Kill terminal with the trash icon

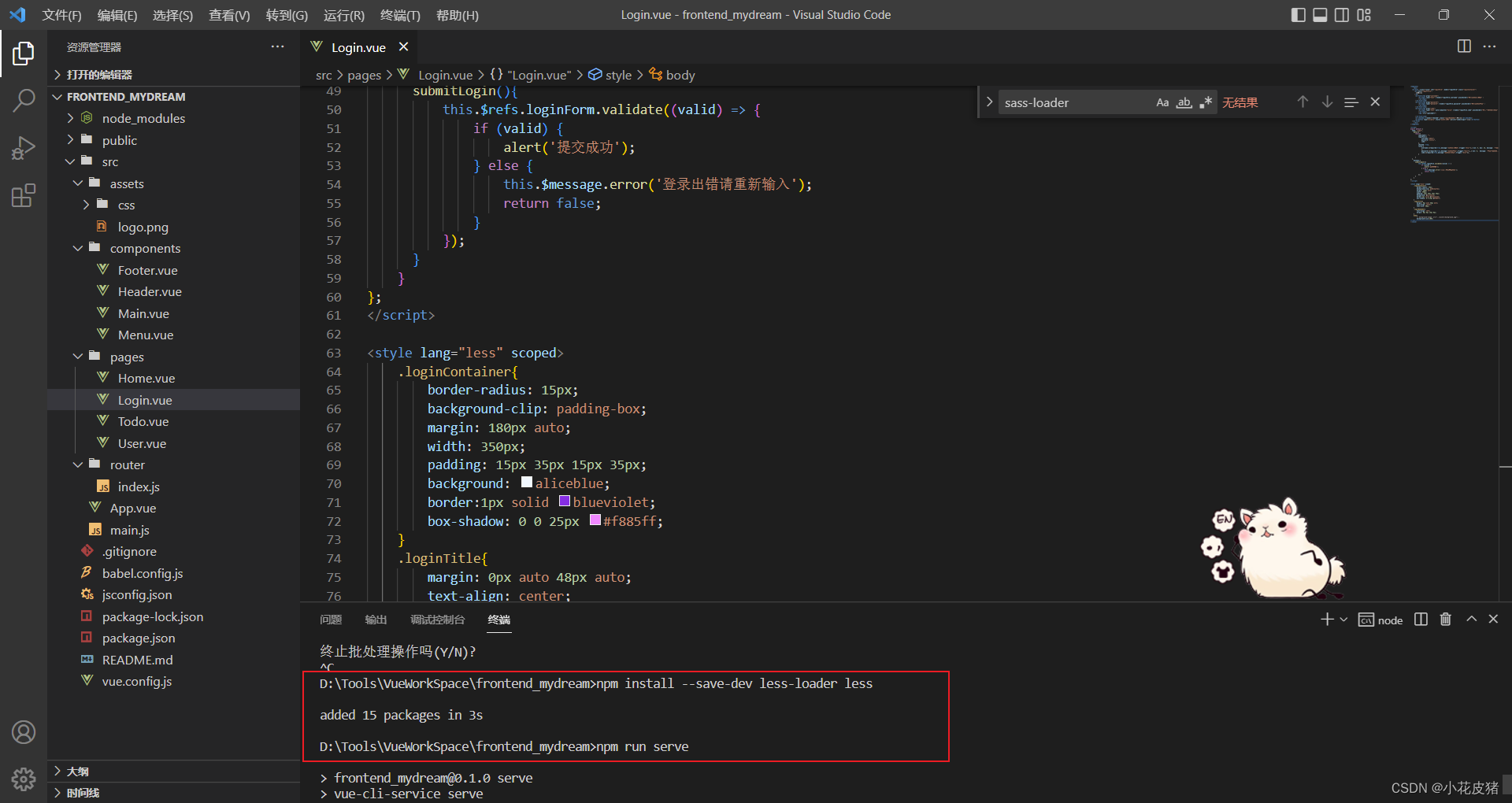[x=1446, y=620]
